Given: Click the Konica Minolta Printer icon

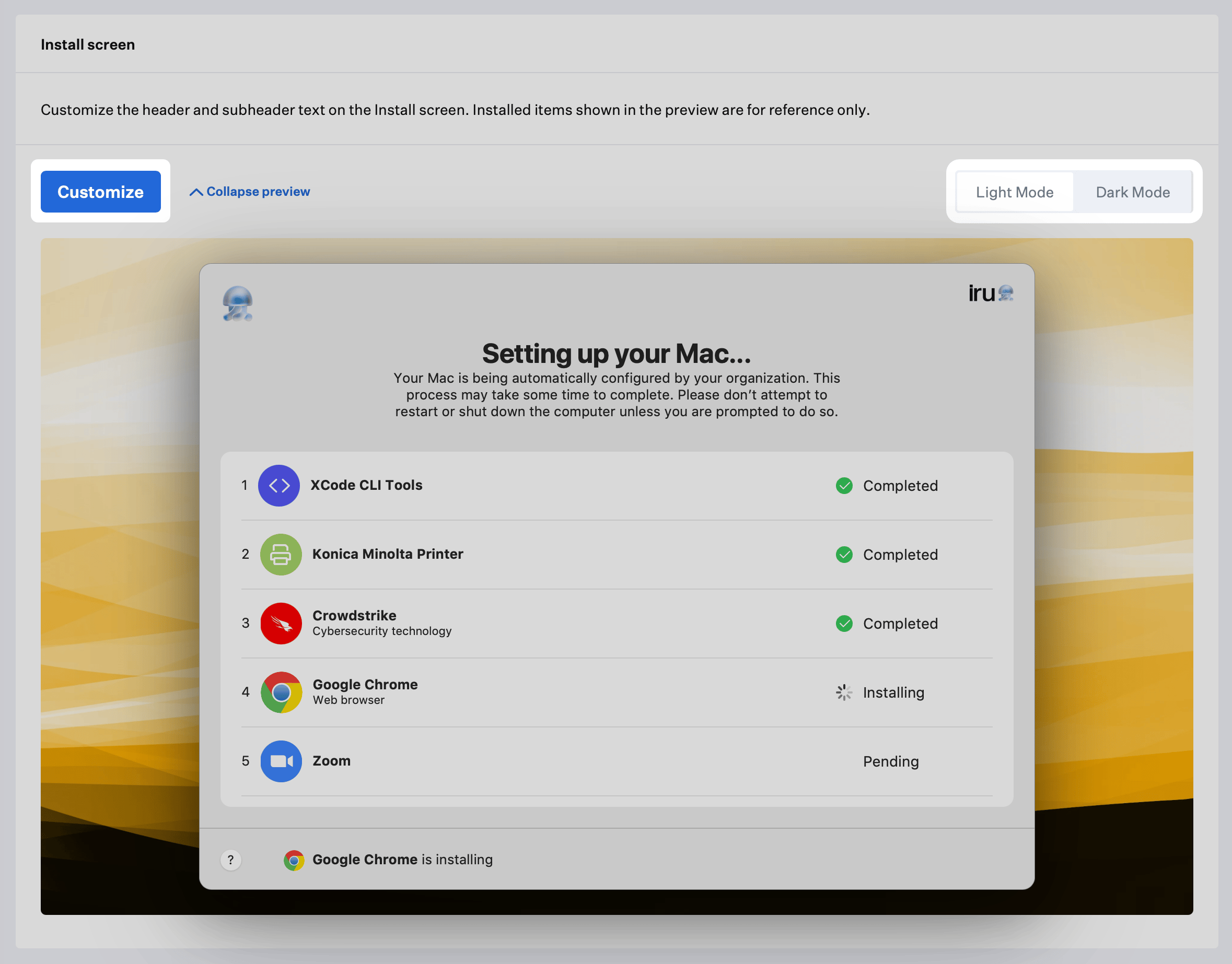Looking at the screenshot, I should [x=281, y=554].
